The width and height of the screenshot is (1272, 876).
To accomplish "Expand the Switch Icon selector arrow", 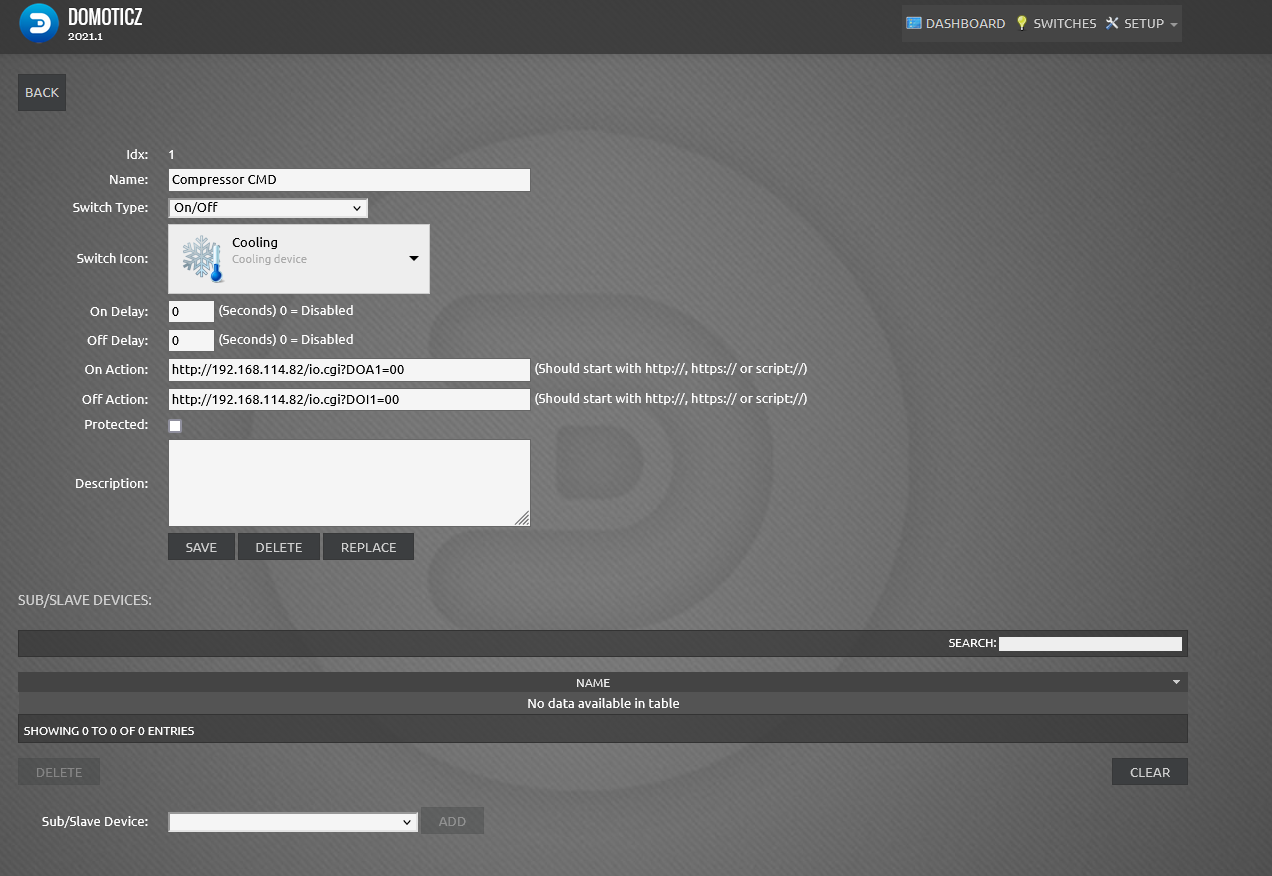I will (414, 258).
